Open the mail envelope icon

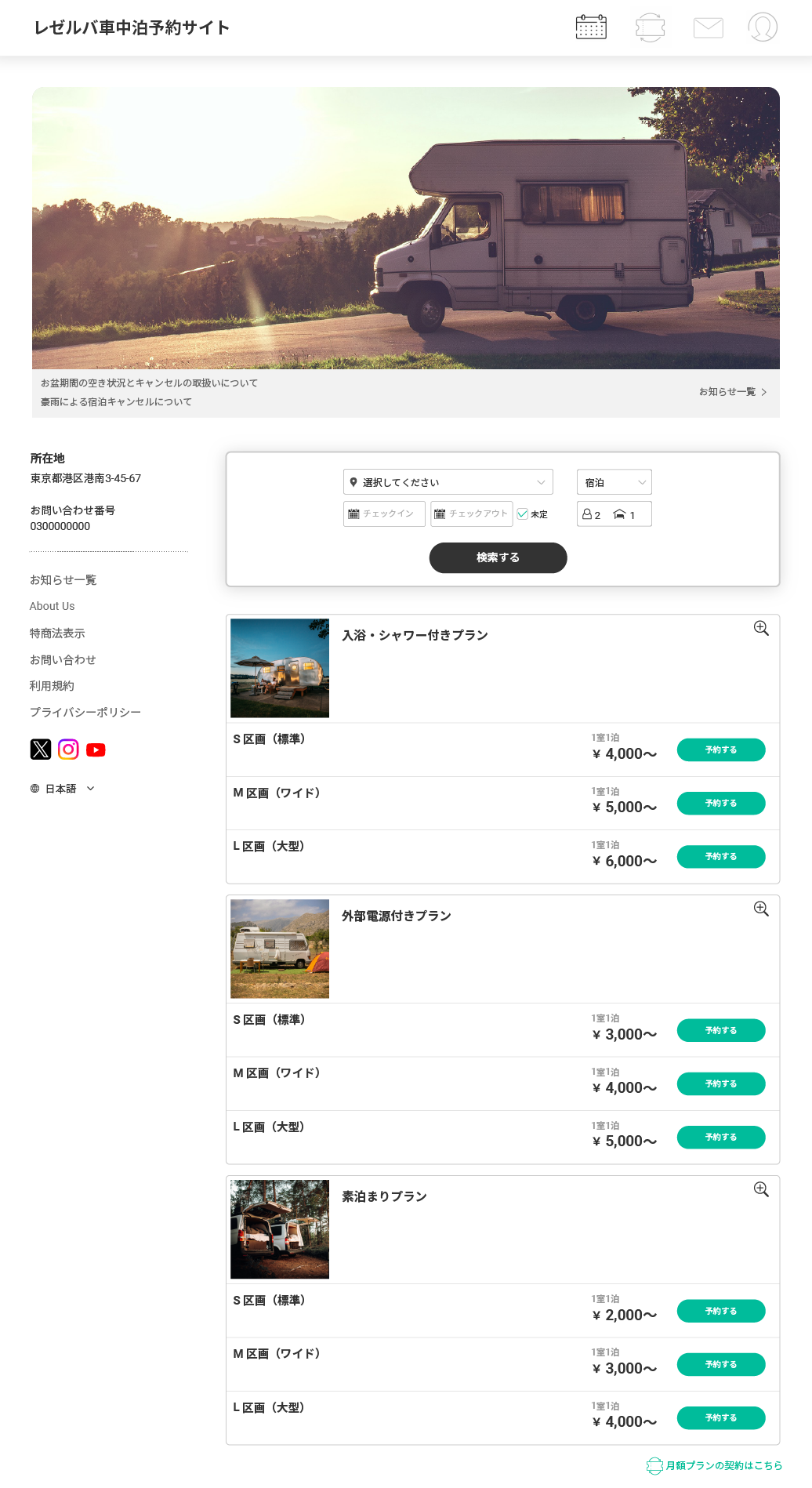(x=708, y=27)
